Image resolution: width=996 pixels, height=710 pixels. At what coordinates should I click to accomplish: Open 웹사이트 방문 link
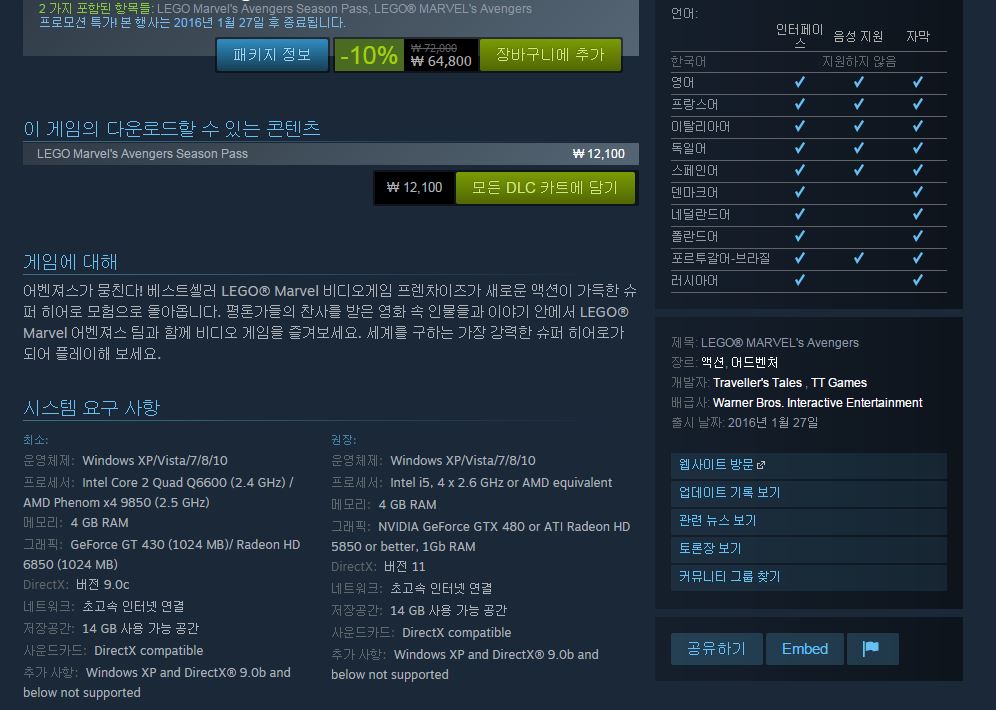click(809, 465)
